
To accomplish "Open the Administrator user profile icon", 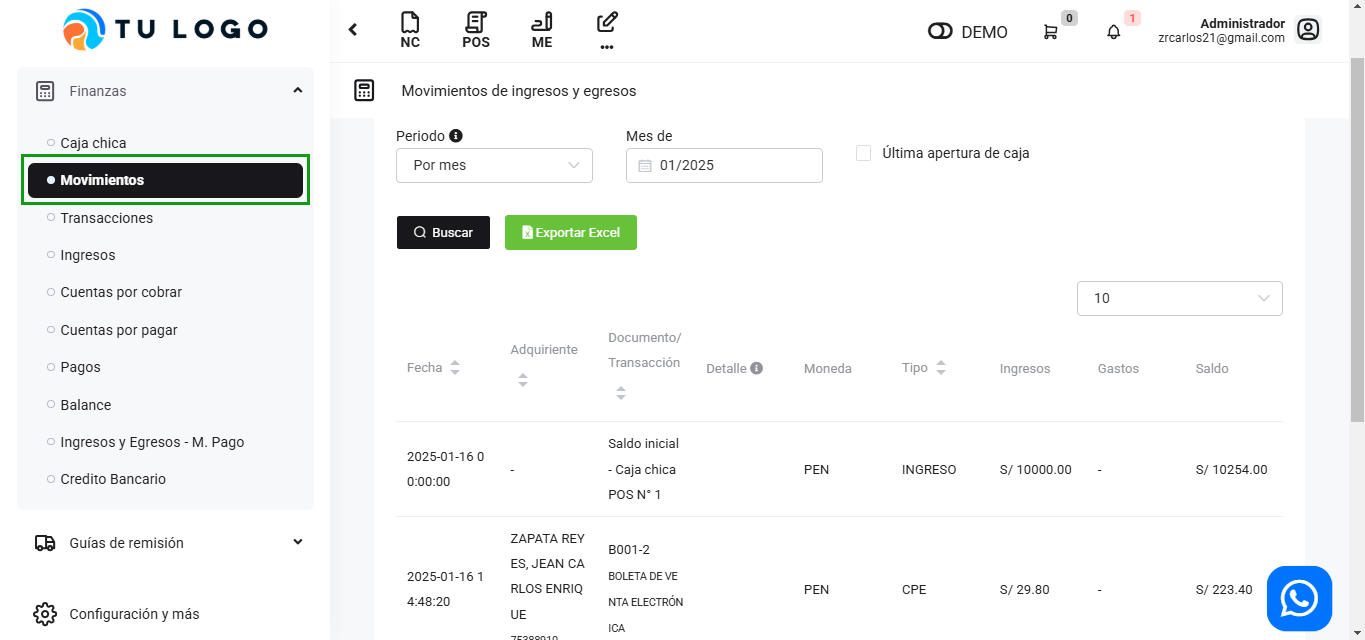I will [x=1307, y=30].
